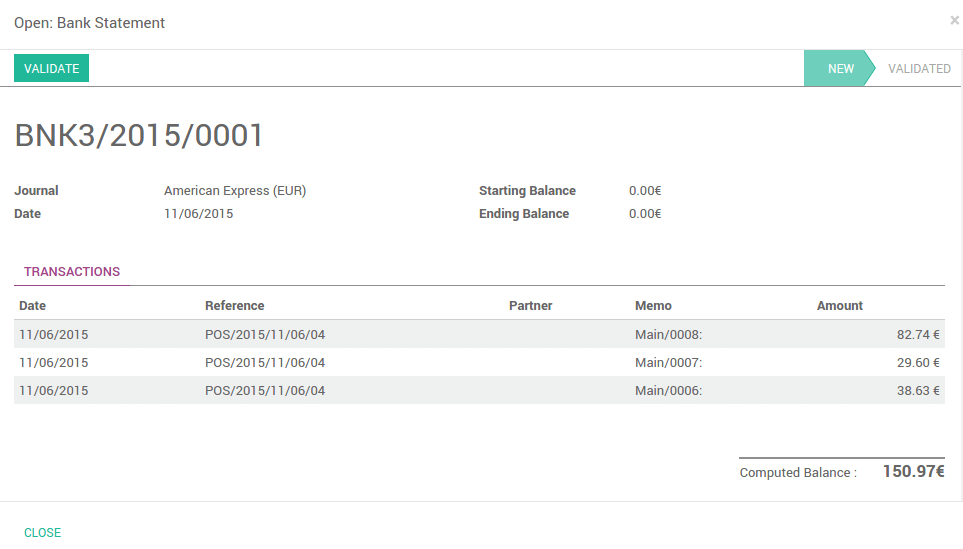Sort by Reference column header
This screenshot has height=549, width=963.
tap(235, 306)
